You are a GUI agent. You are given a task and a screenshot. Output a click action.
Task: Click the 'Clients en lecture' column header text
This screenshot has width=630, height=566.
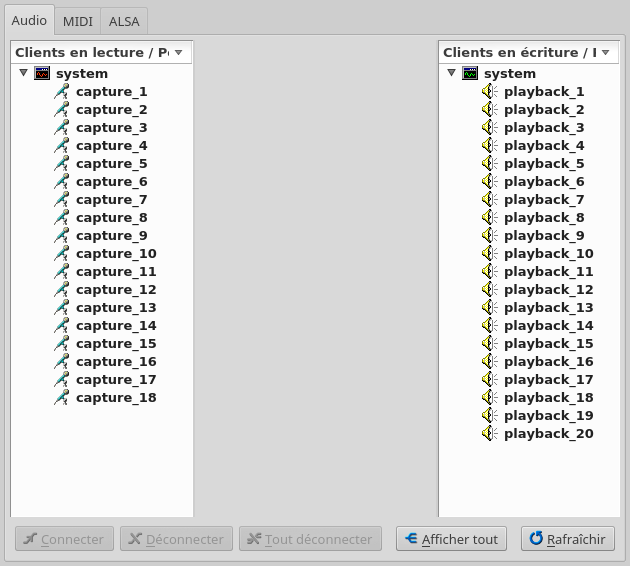pos(92,52)
